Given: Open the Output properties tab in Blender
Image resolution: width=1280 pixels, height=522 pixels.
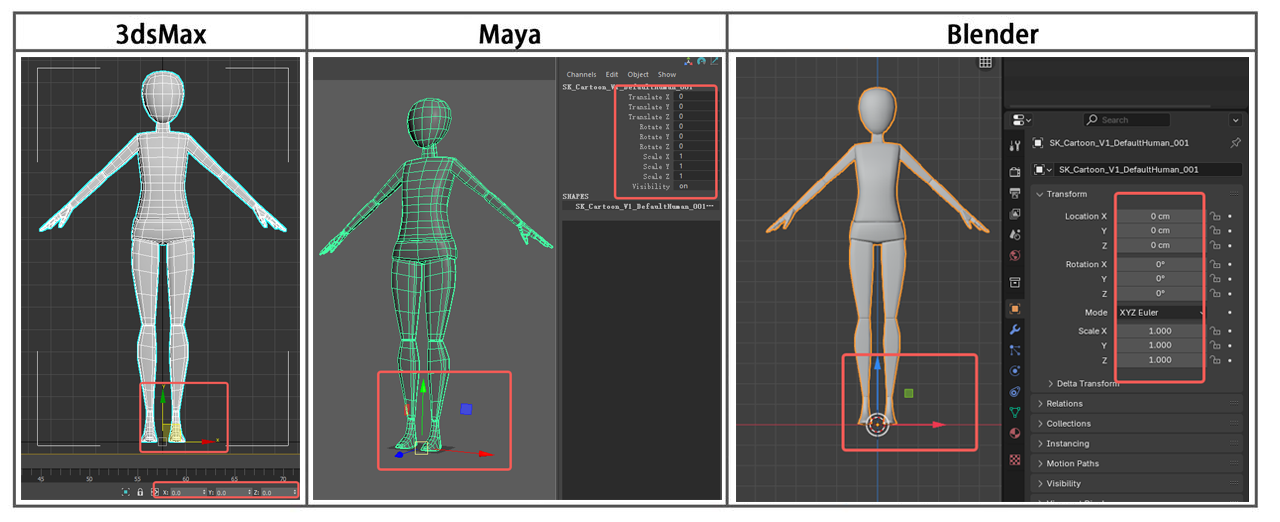Looking at the screenshot, I should 1016,192.
